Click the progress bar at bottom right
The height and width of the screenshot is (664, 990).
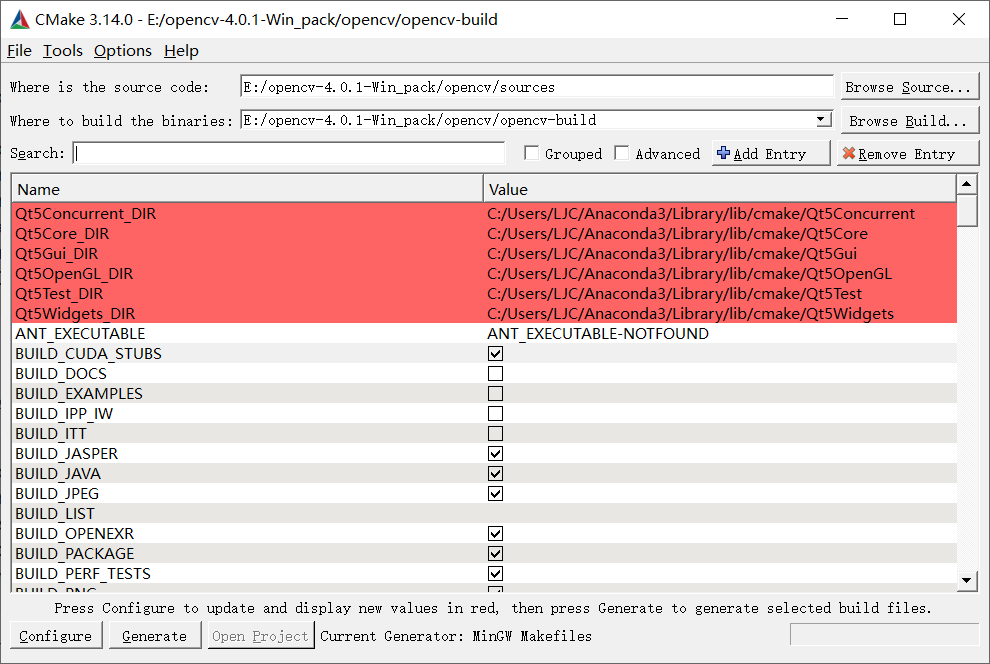coord(884,633)
